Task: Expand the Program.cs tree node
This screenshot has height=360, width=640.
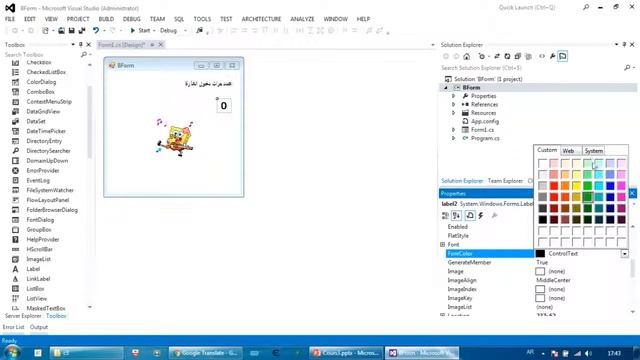Action: tap(453, 138)
